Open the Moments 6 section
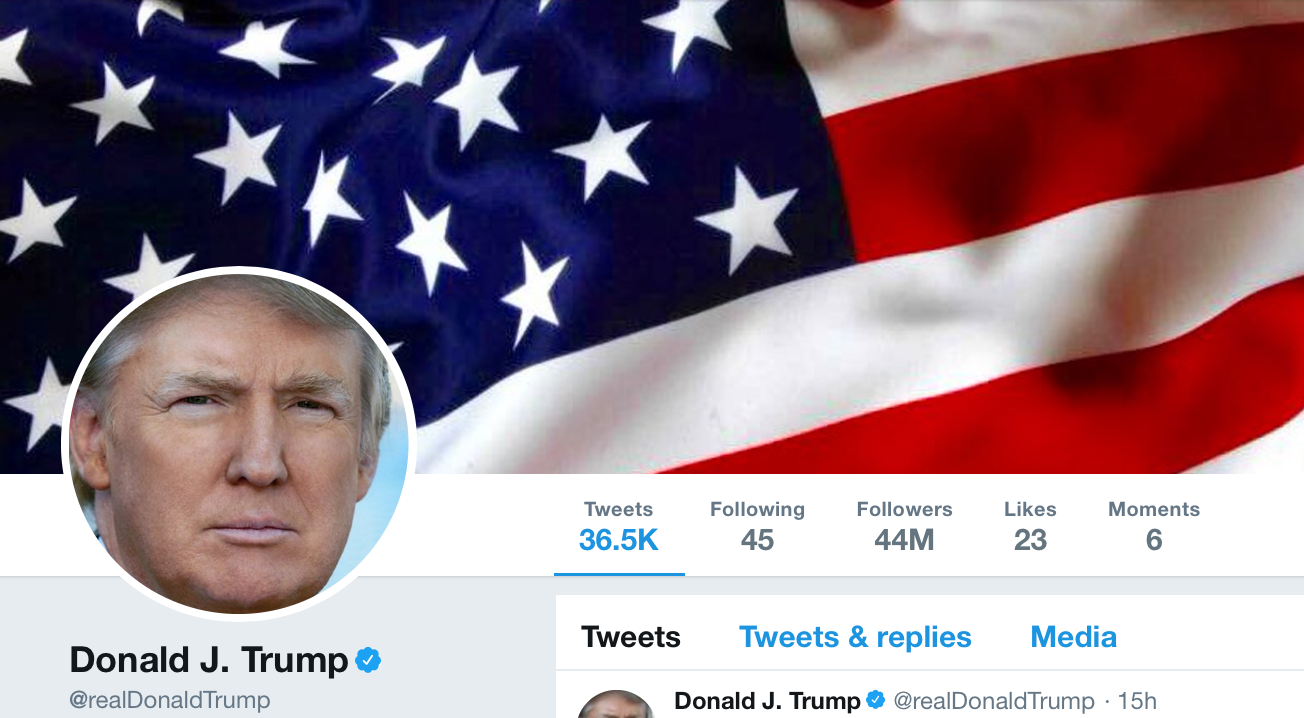 1154,526
